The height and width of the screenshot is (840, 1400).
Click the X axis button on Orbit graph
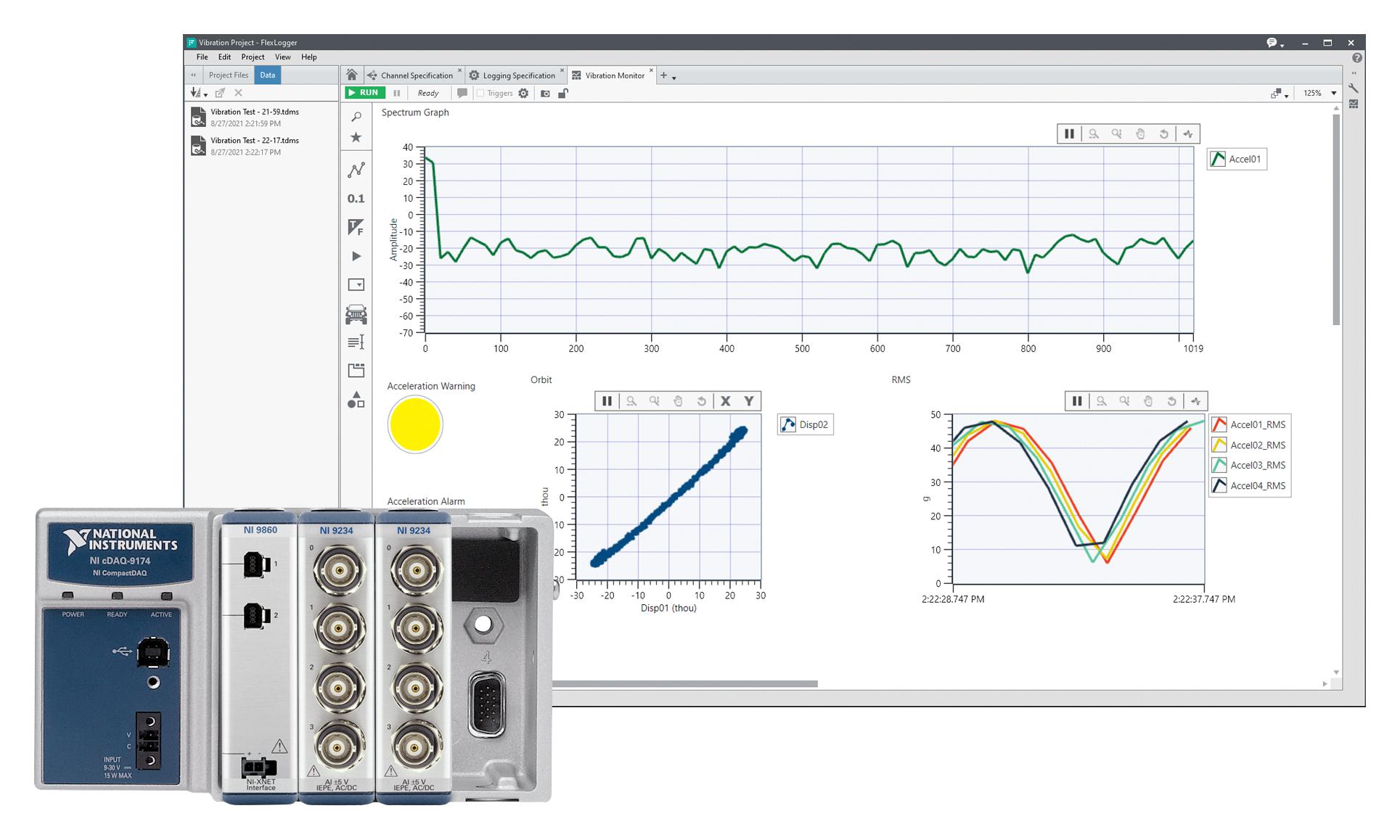pyautogui.click(x=725, y=400)
